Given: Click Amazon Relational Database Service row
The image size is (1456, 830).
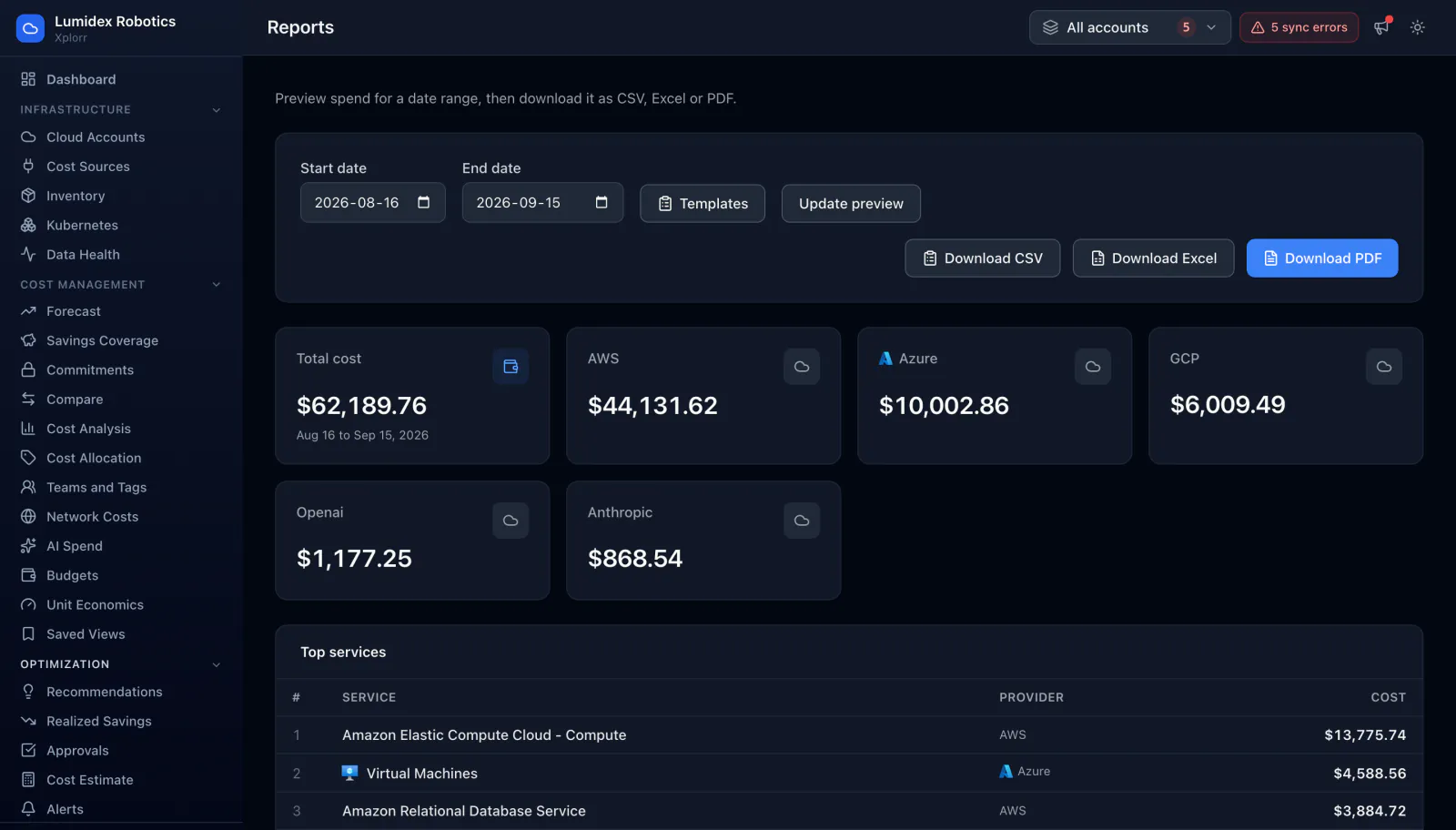Looking at the screenshot, I should point(849,811).
